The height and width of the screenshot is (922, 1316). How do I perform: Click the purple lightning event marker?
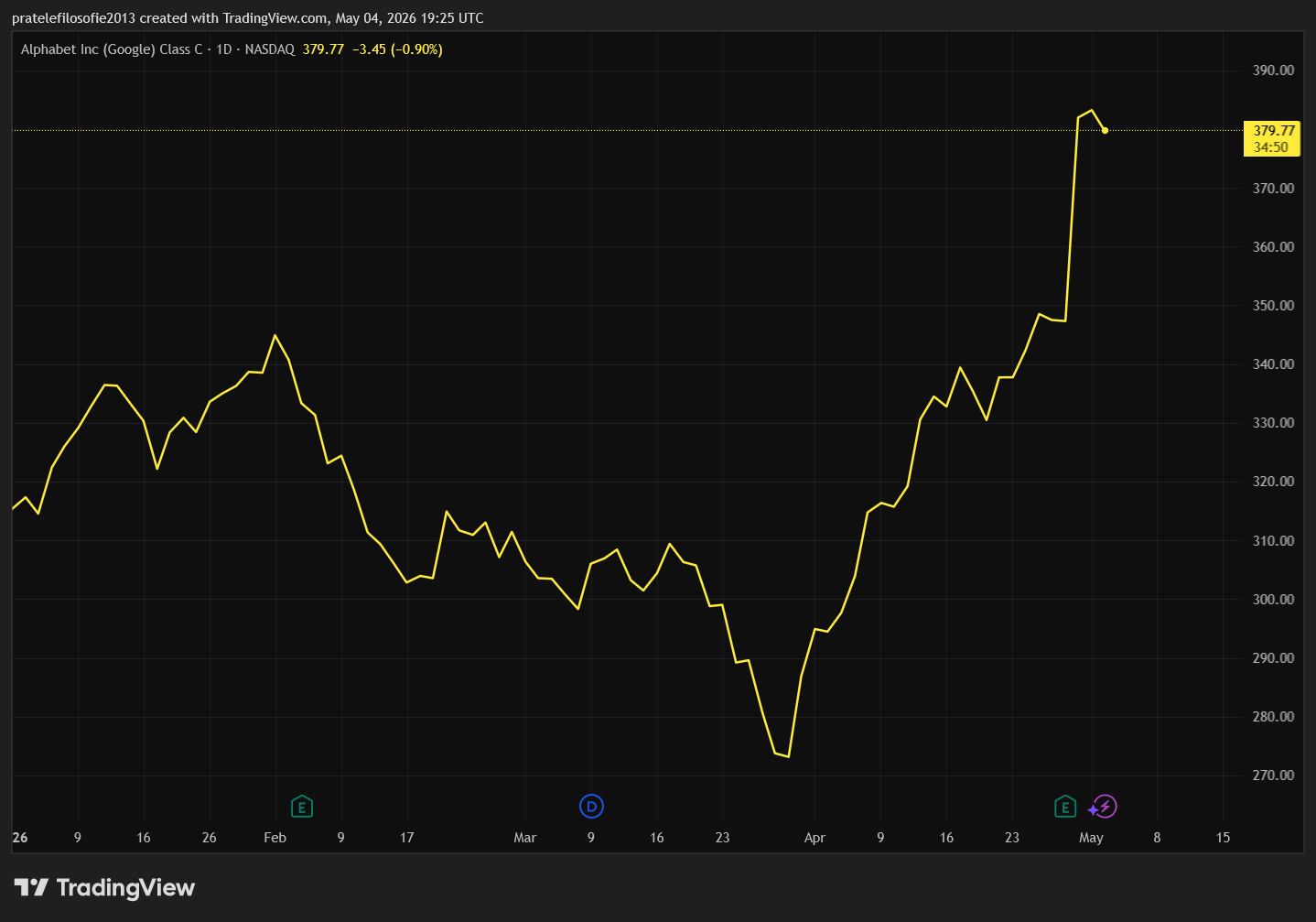[1106, 807]
